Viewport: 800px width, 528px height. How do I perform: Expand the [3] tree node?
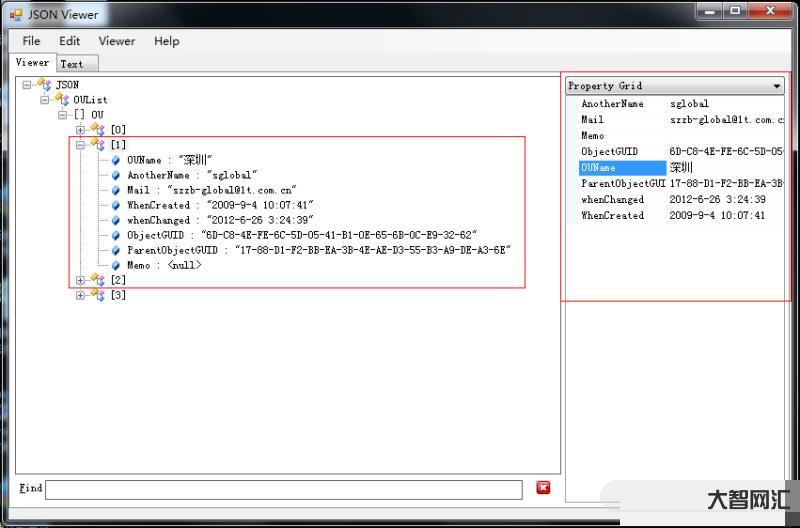81,295
